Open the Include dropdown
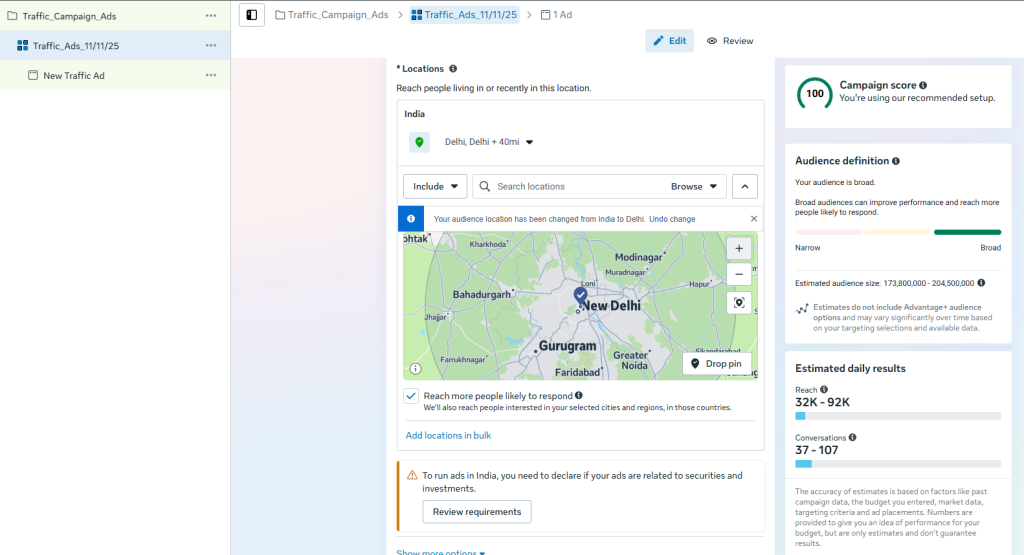Screen dimensions: 1024x555 [x=435, y=186]
